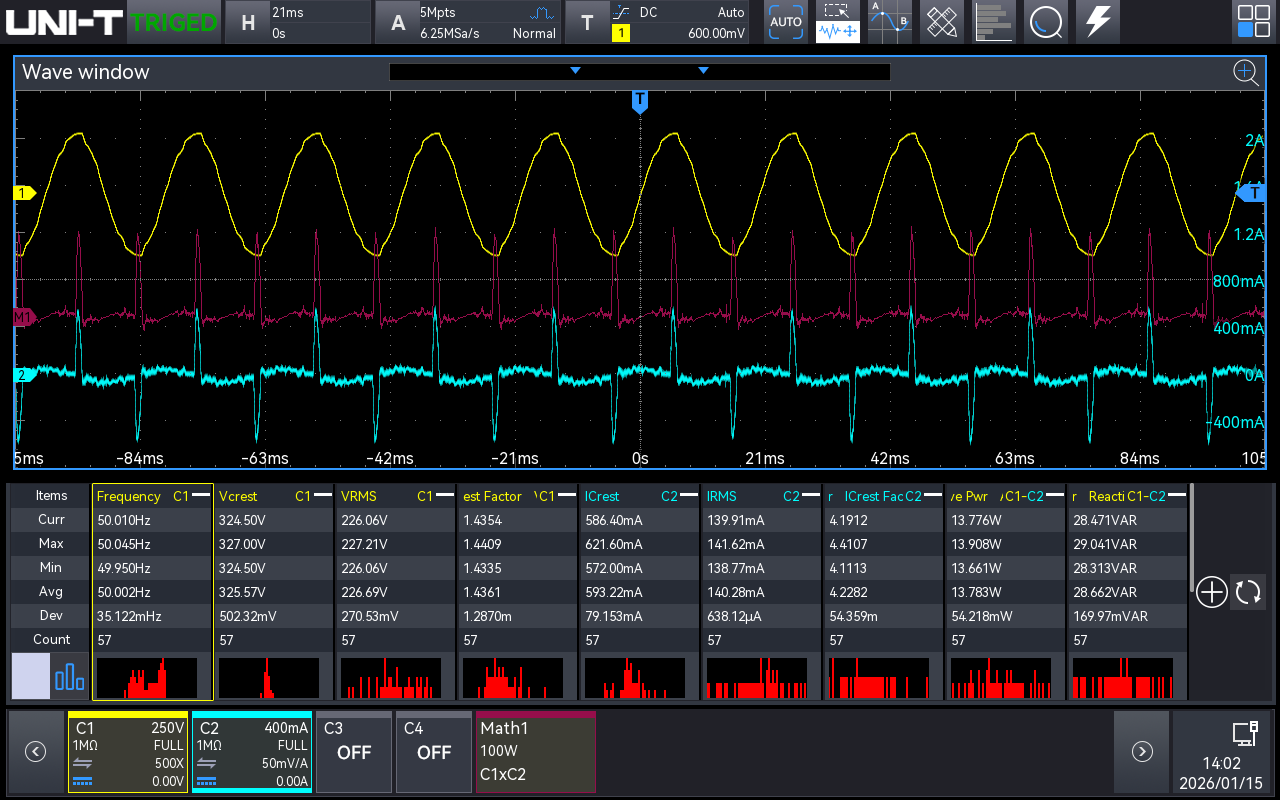Open the H horizontal timebase settings
Image resolution: width=1280 pixels, height=800 pixels.
297,22
